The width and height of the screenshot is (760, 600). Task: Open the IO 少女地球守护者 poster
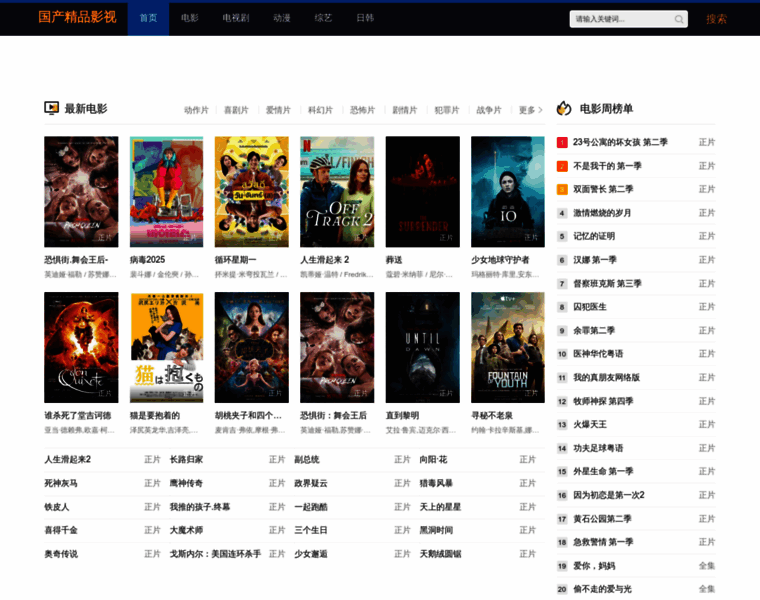coord(508,191)
